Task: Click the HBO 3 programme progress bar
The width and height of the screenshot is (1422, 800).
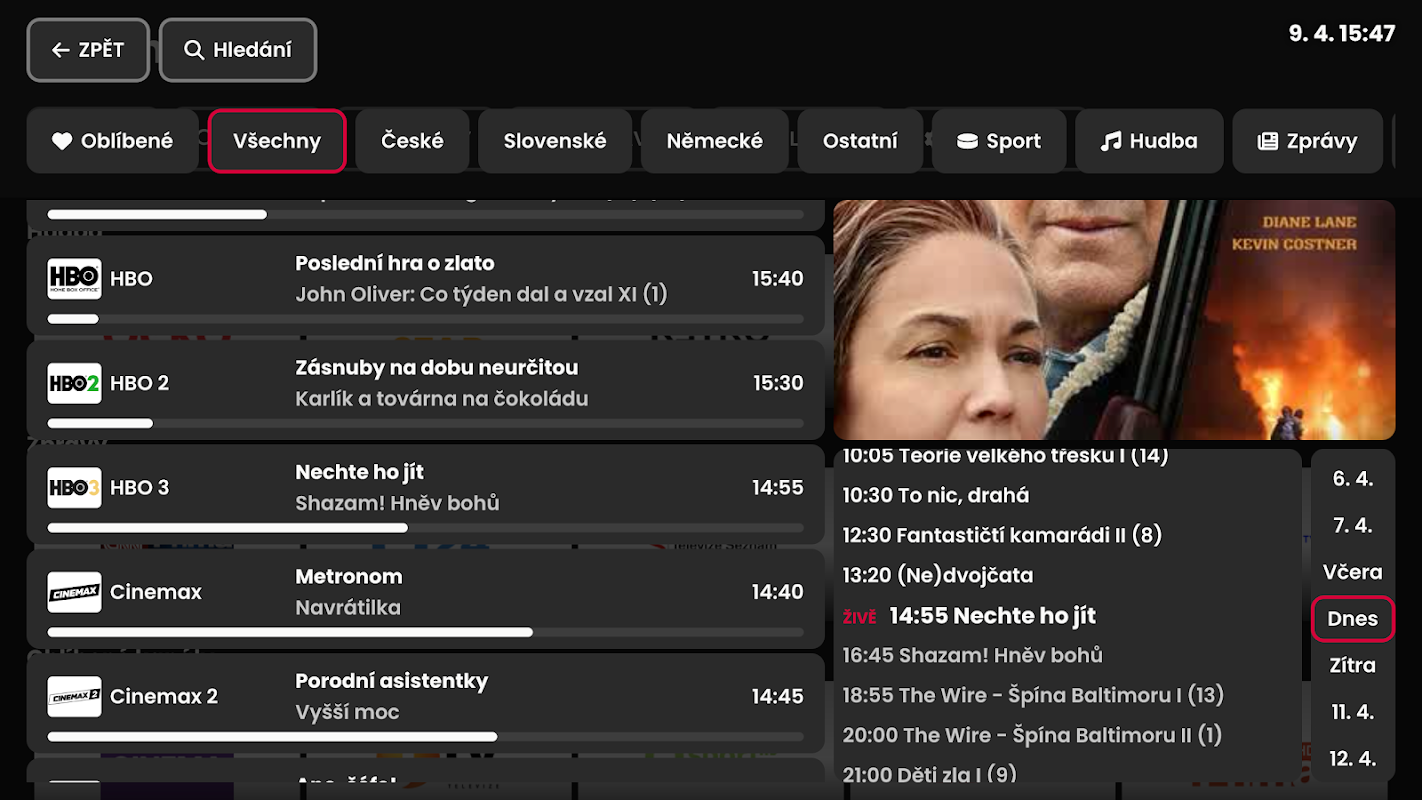Action: coord(425,528)
